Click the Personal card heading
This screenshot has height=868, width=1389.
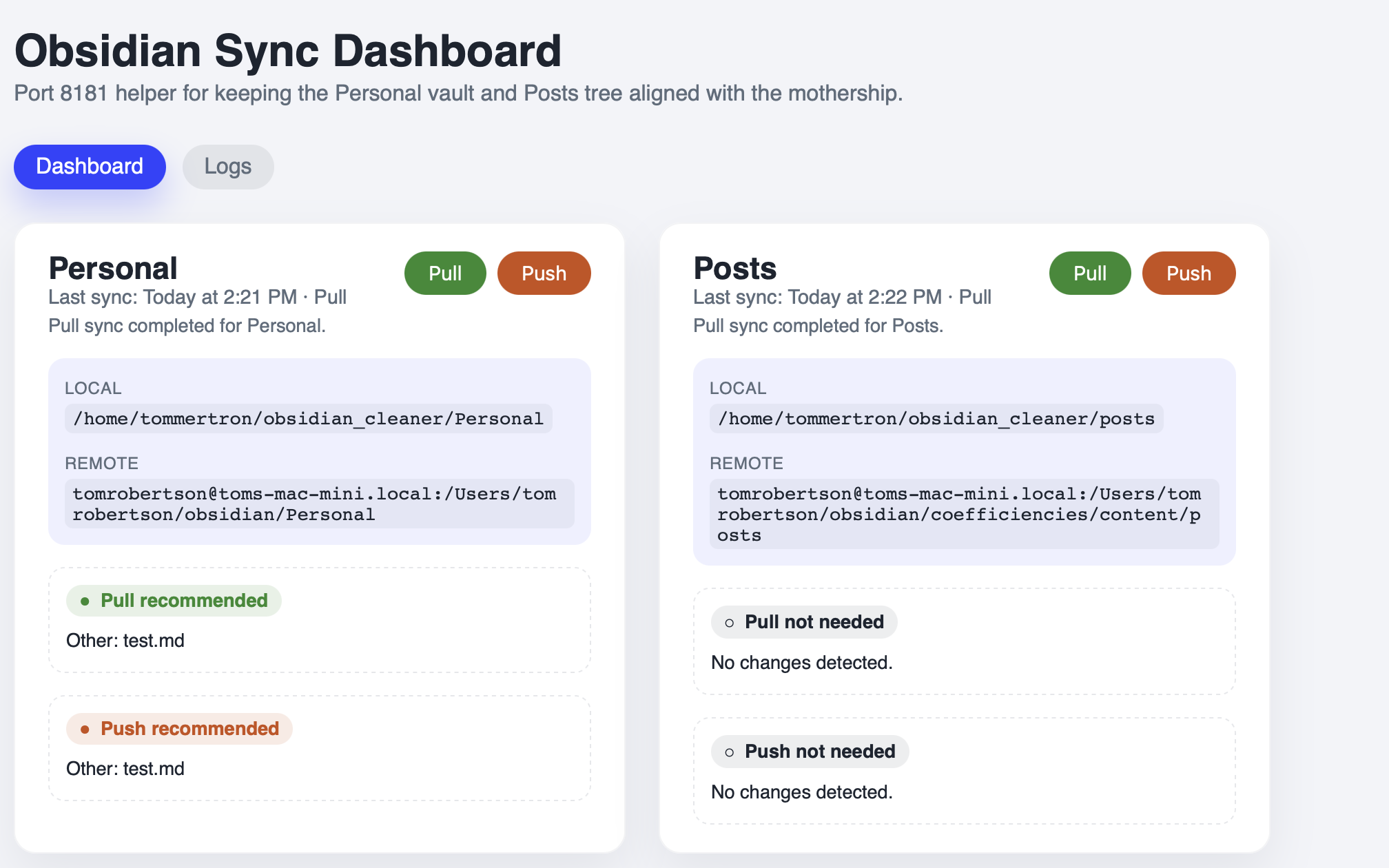click(113, 269)
